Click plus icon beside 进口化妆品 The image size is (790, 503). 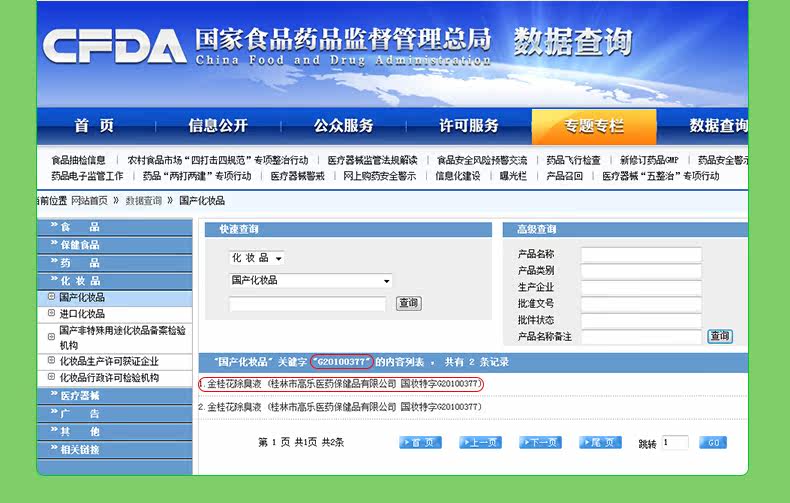coord(51,313)
